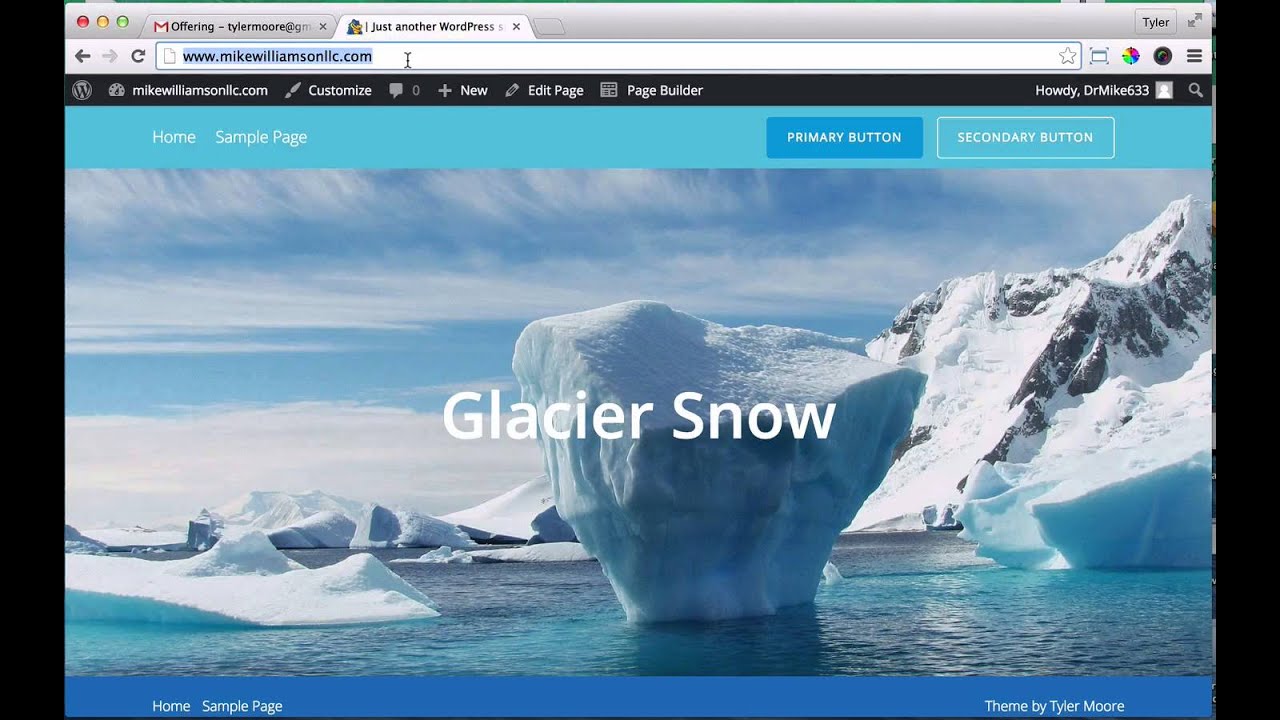Click the page icon before the URL
The height and width of the screenshot is (720, 1280).
click(169, 57)
